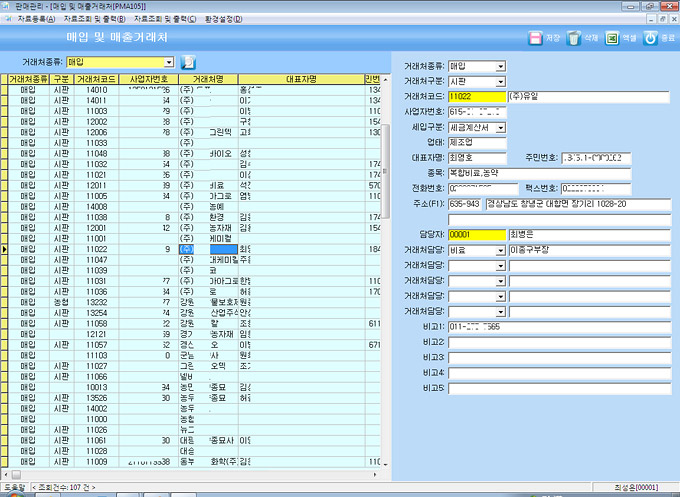Open the 자료등록(A) menu
This screenshot has height=497, width=680.
pyautogui.click(x=36, y=19)
